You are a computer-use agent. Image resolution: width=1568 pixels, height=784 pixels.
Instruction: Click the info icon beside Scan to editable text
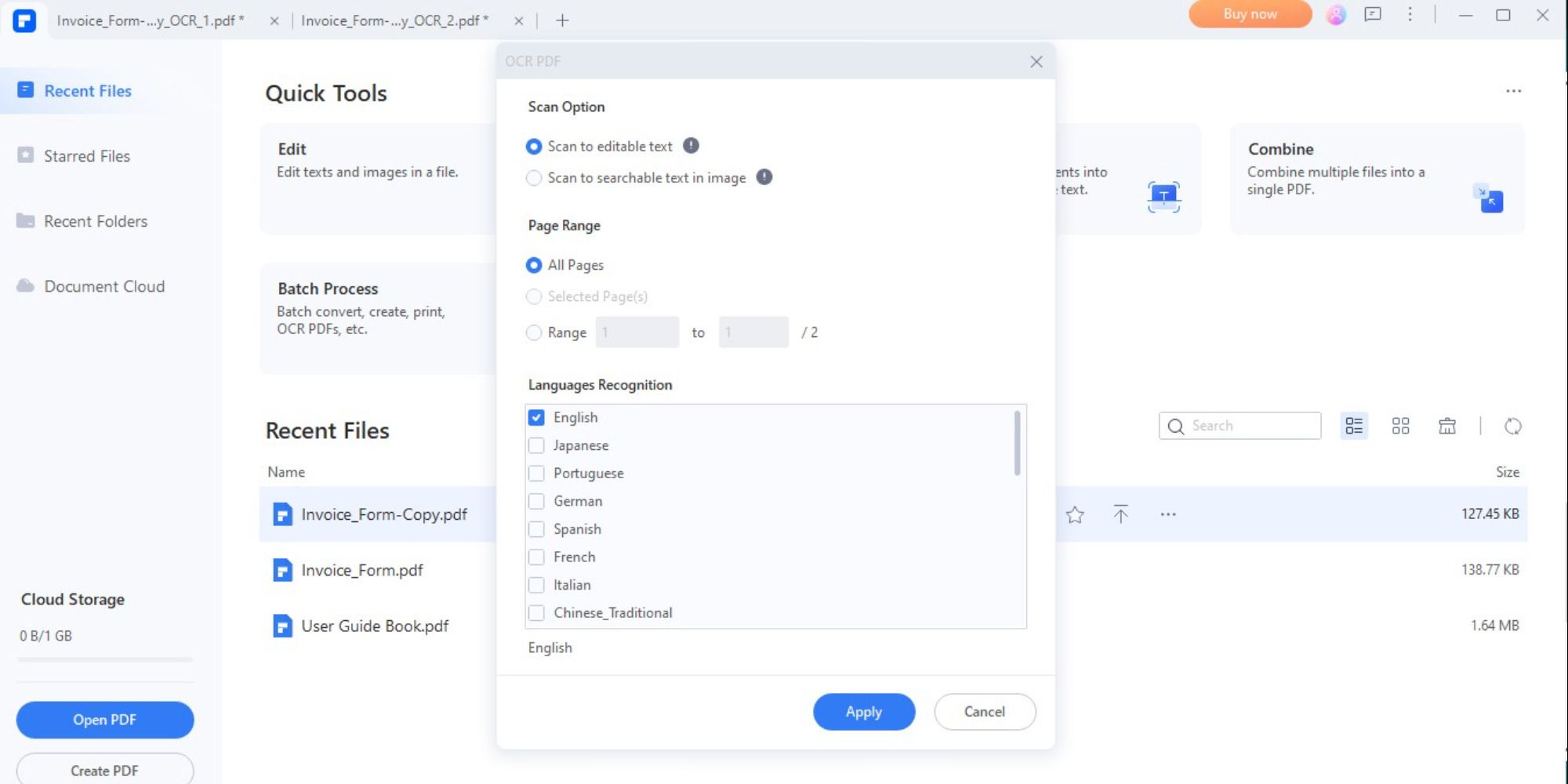click(691, 146)
